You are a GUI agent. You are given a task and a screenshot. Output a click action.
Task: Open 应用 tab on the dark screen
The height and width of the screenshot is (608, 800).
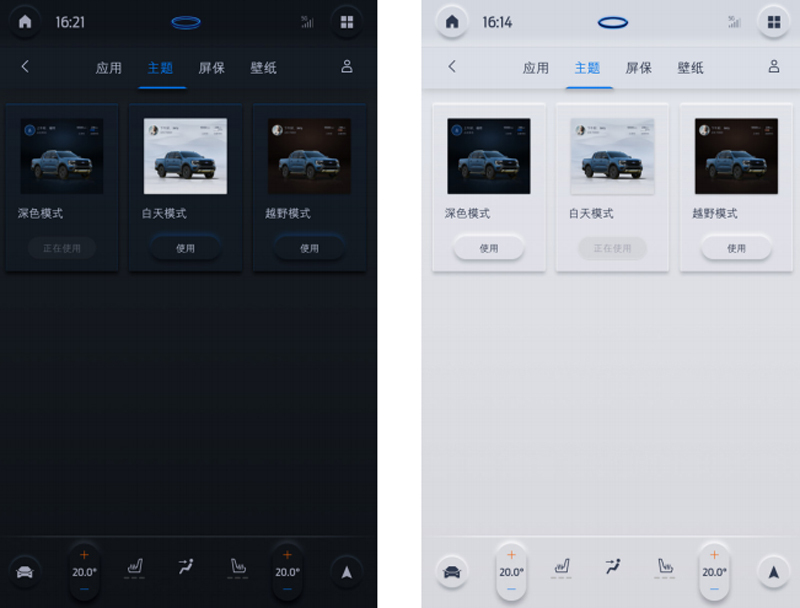point(108,68)
